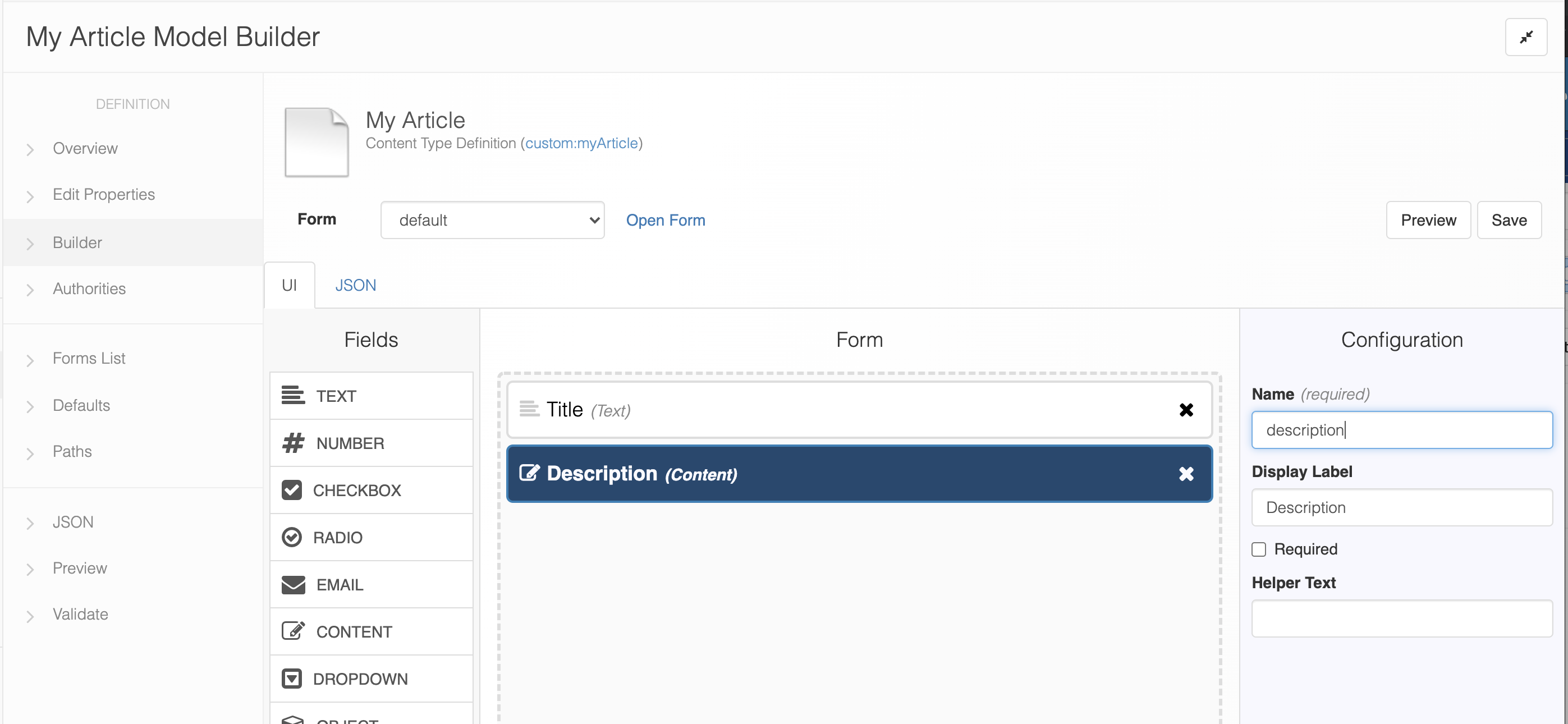This screenshot has height=724, width=1568.
Task: Open Paths in the sidebar
Action: 72,451
